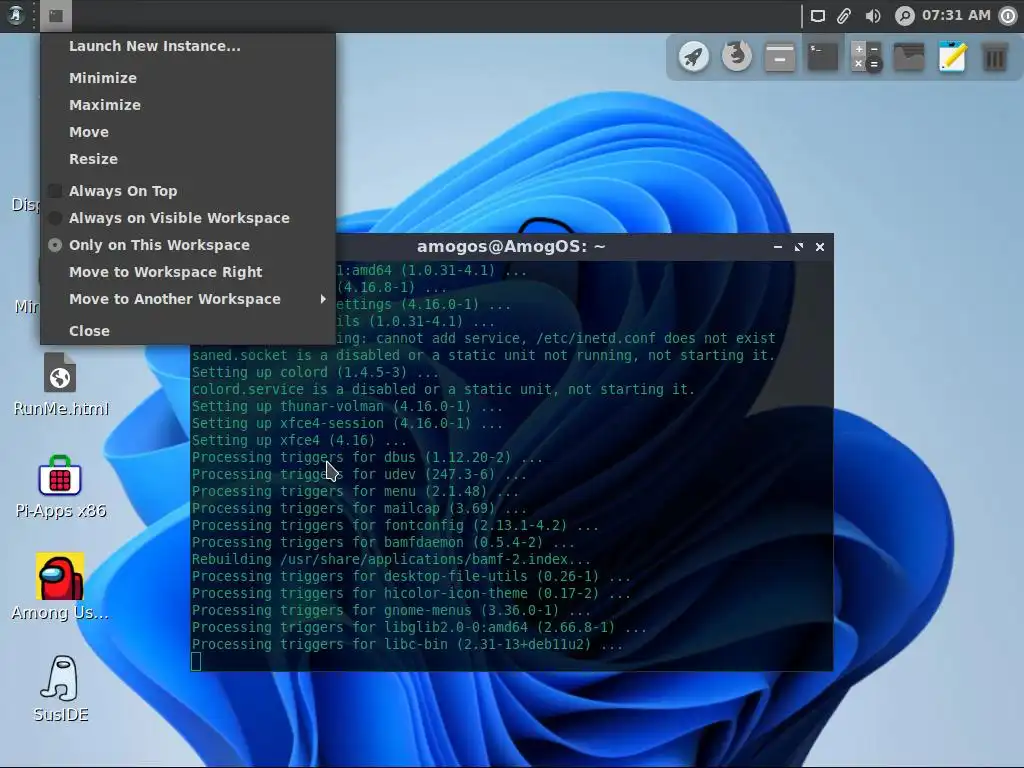Select the SusIDE desktop icon
Viewport: 1024px width, 768px height.
(x=61, y=689)
